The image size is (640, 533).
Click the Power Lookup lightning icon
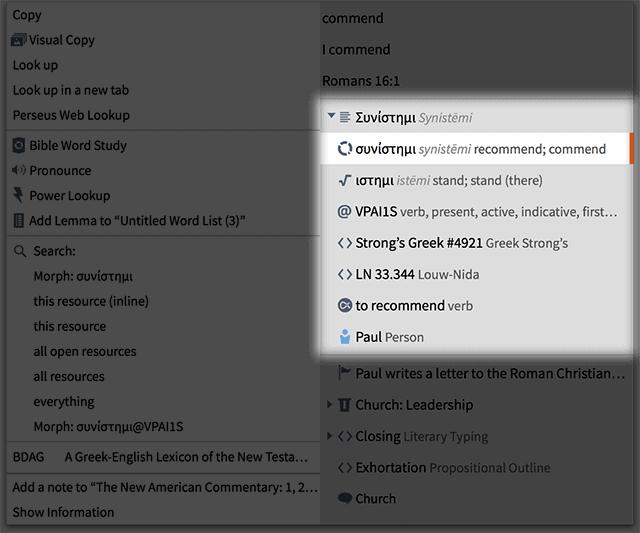[x=19, y=195]
